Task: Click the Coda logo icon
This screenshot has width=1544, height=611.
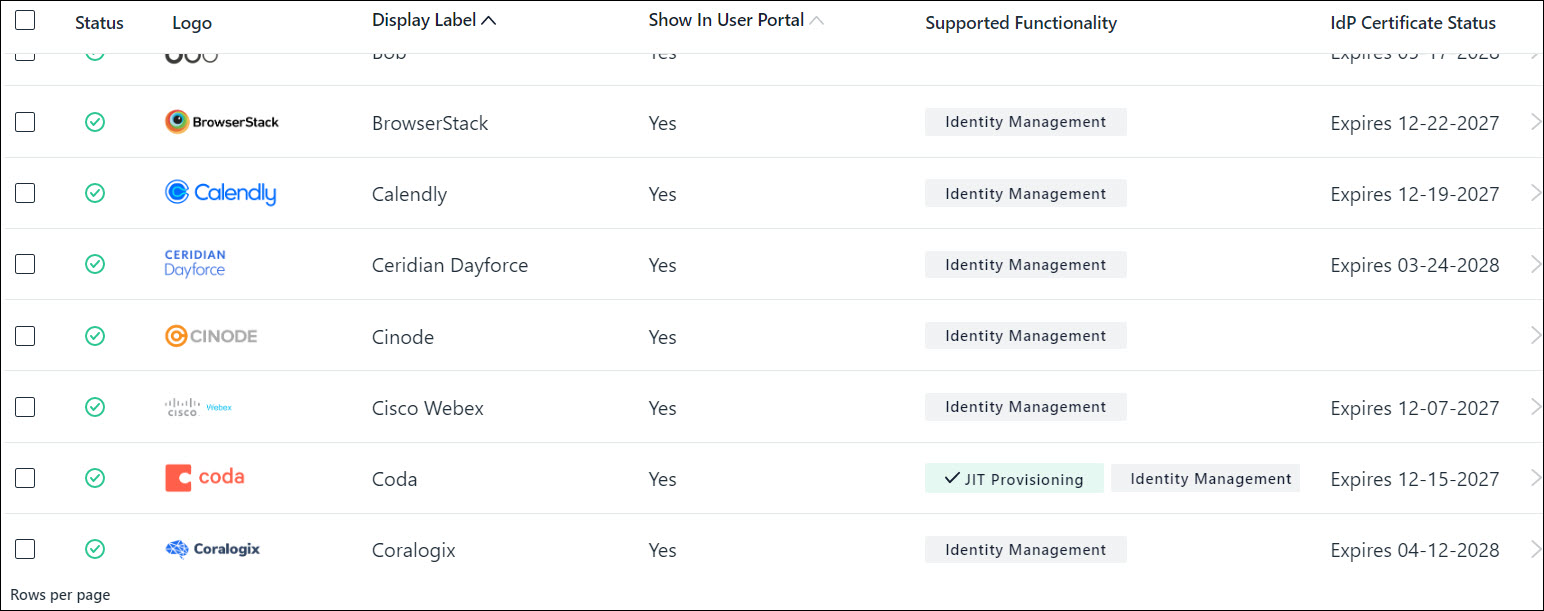Action: (205, 478)
